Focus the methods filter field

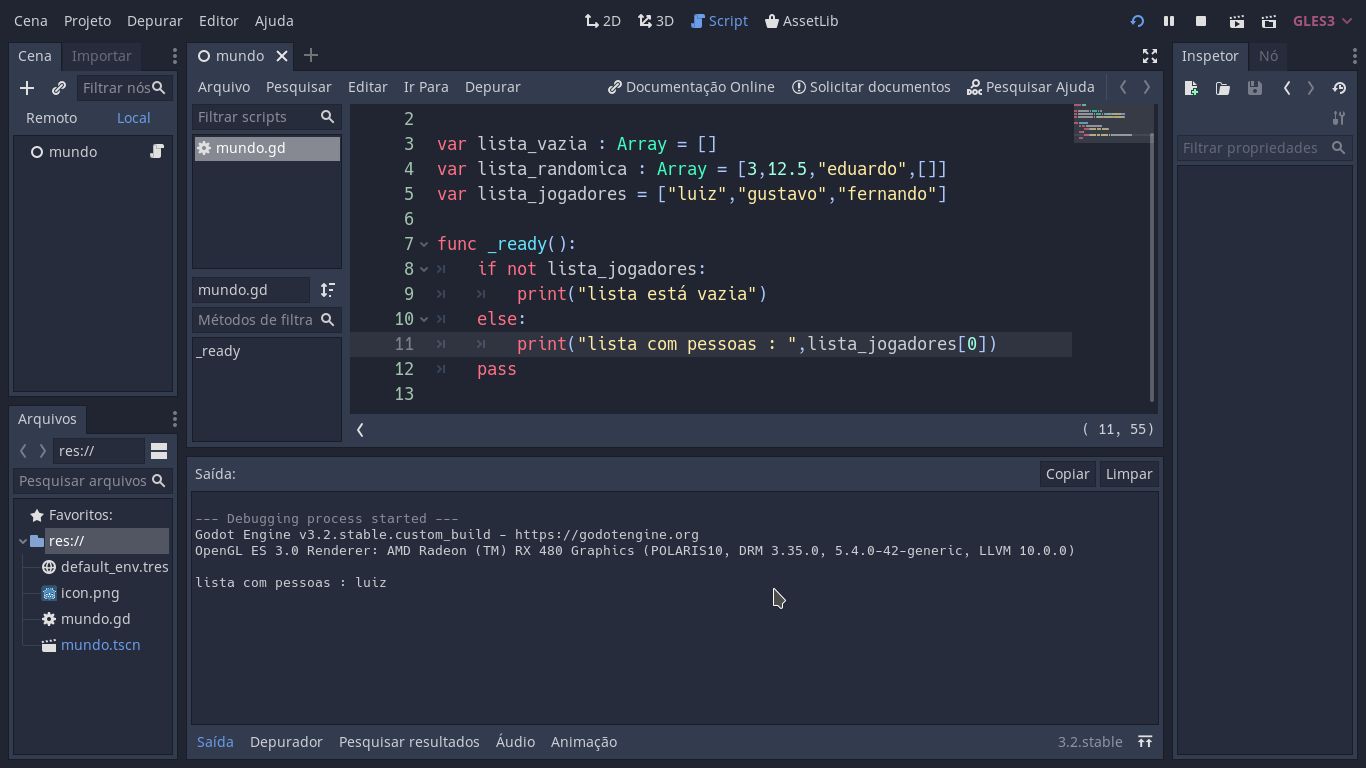pyautogui.click(x=266, y=320)
